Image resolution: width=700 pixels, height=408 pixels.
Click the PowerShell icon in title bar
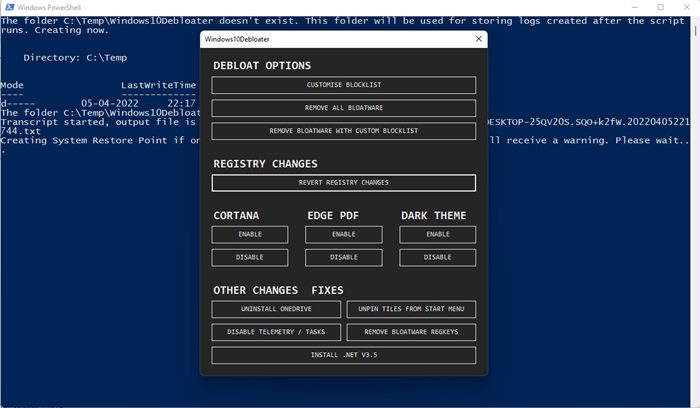click(x=9, y=7)
